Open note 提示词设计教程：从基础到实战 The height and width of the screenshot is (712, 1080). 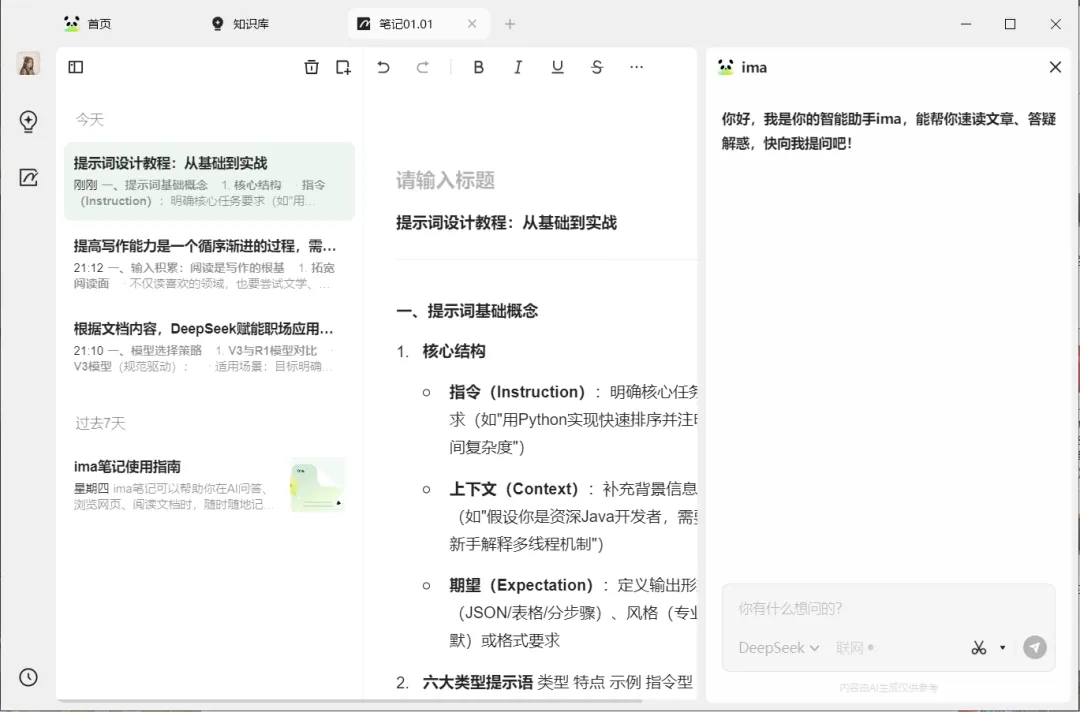(209, 181)
